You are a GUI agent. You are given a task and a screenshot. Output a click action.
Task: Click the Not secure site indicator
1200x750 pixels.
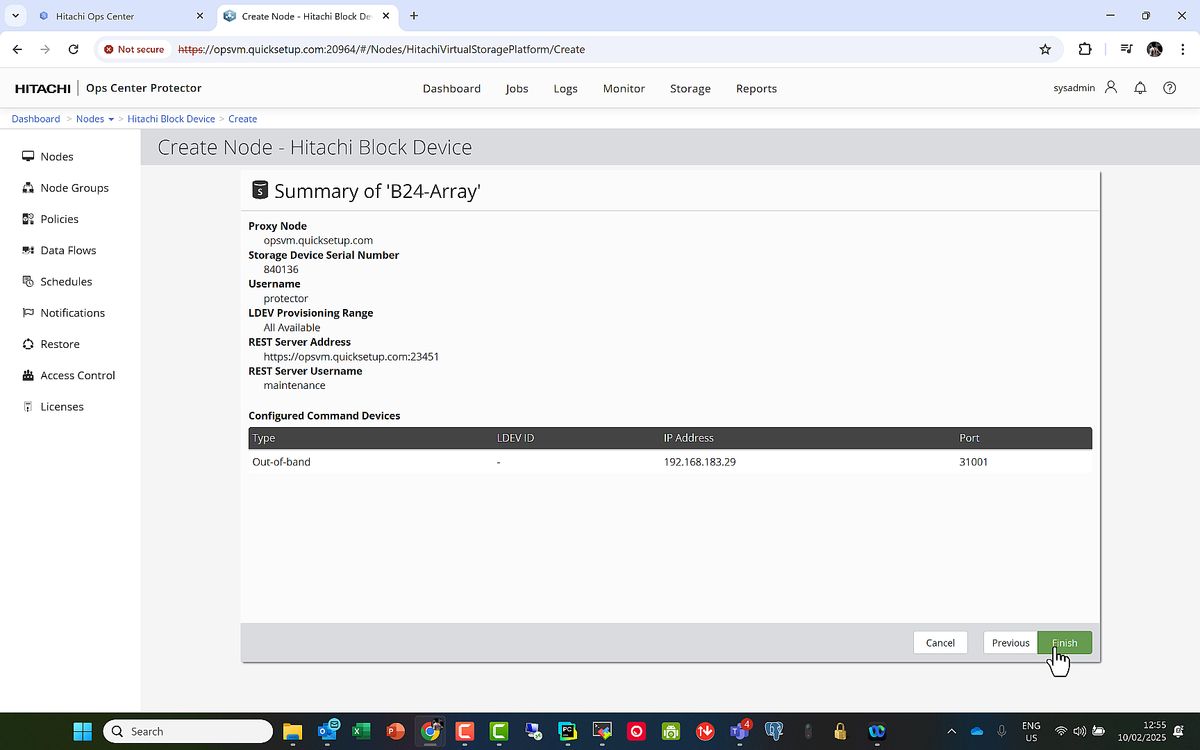point(134,49)
